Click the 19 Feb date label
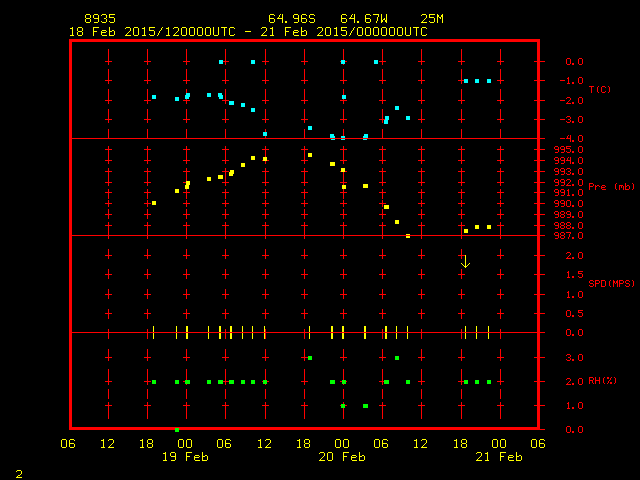 pos(185,457)
